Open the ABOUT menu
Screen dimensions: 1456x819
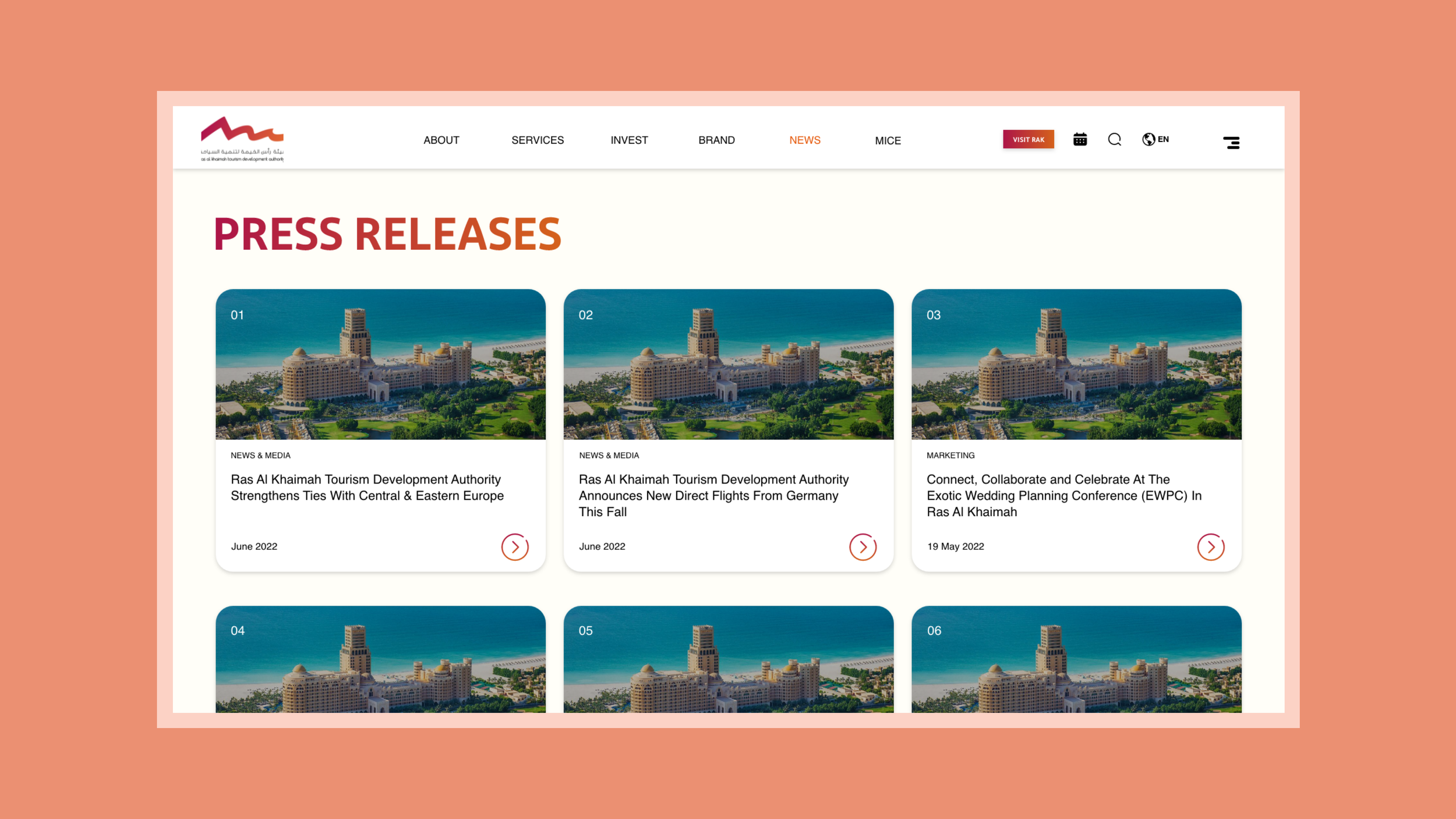click(441, 140)
